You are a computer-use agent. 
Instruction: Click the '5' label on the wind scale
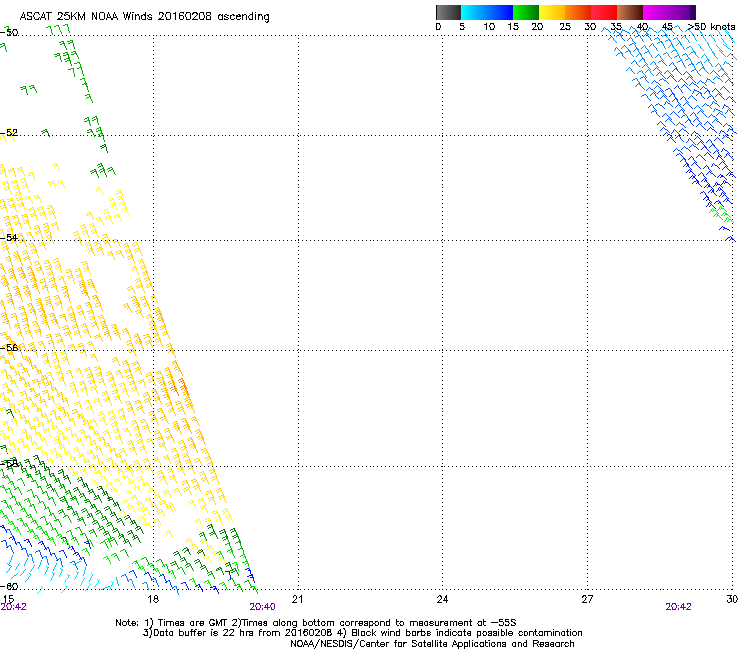(462, 26)
